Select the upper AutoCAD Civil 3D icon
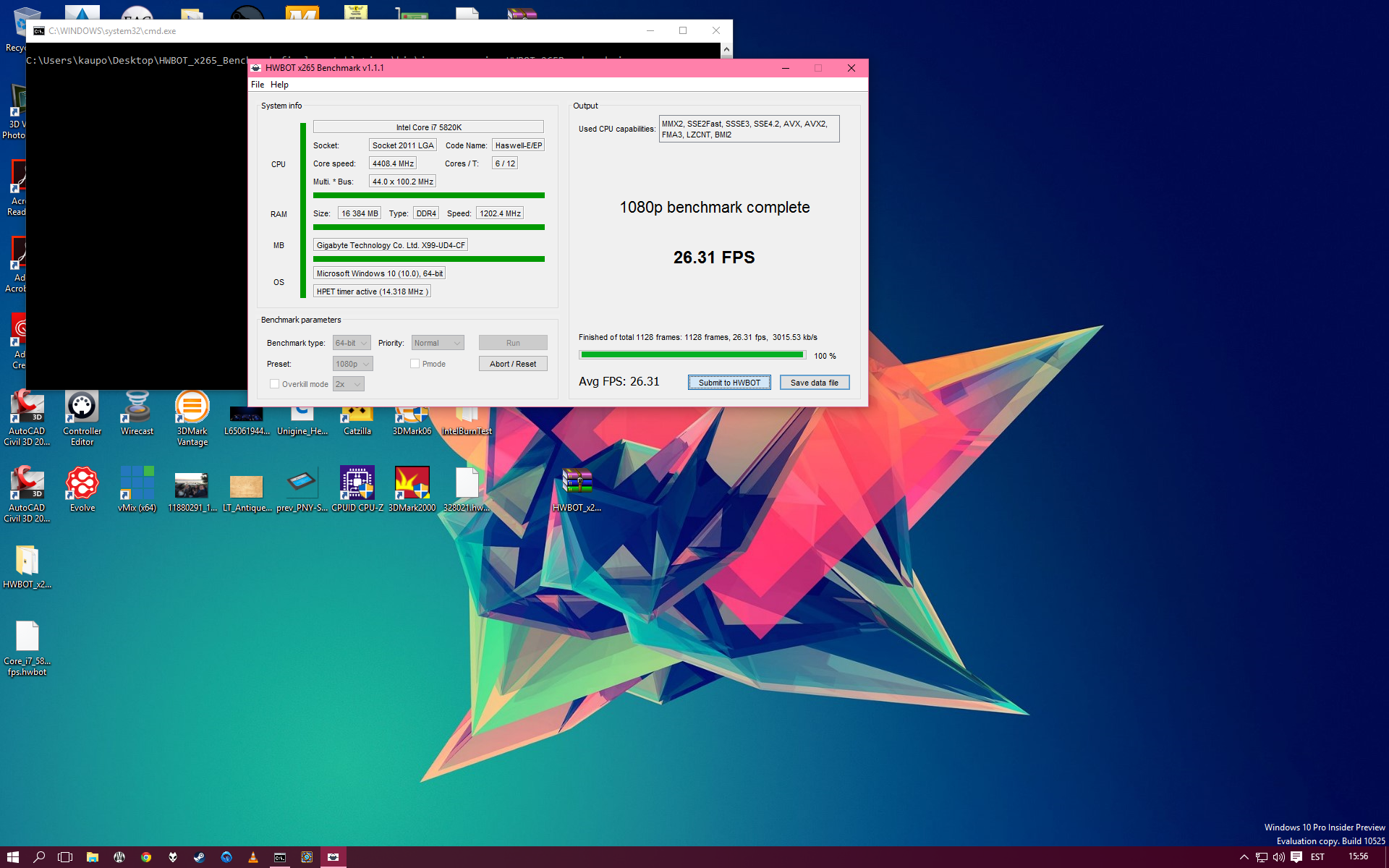1389x868 pixels. coord(27,418)
